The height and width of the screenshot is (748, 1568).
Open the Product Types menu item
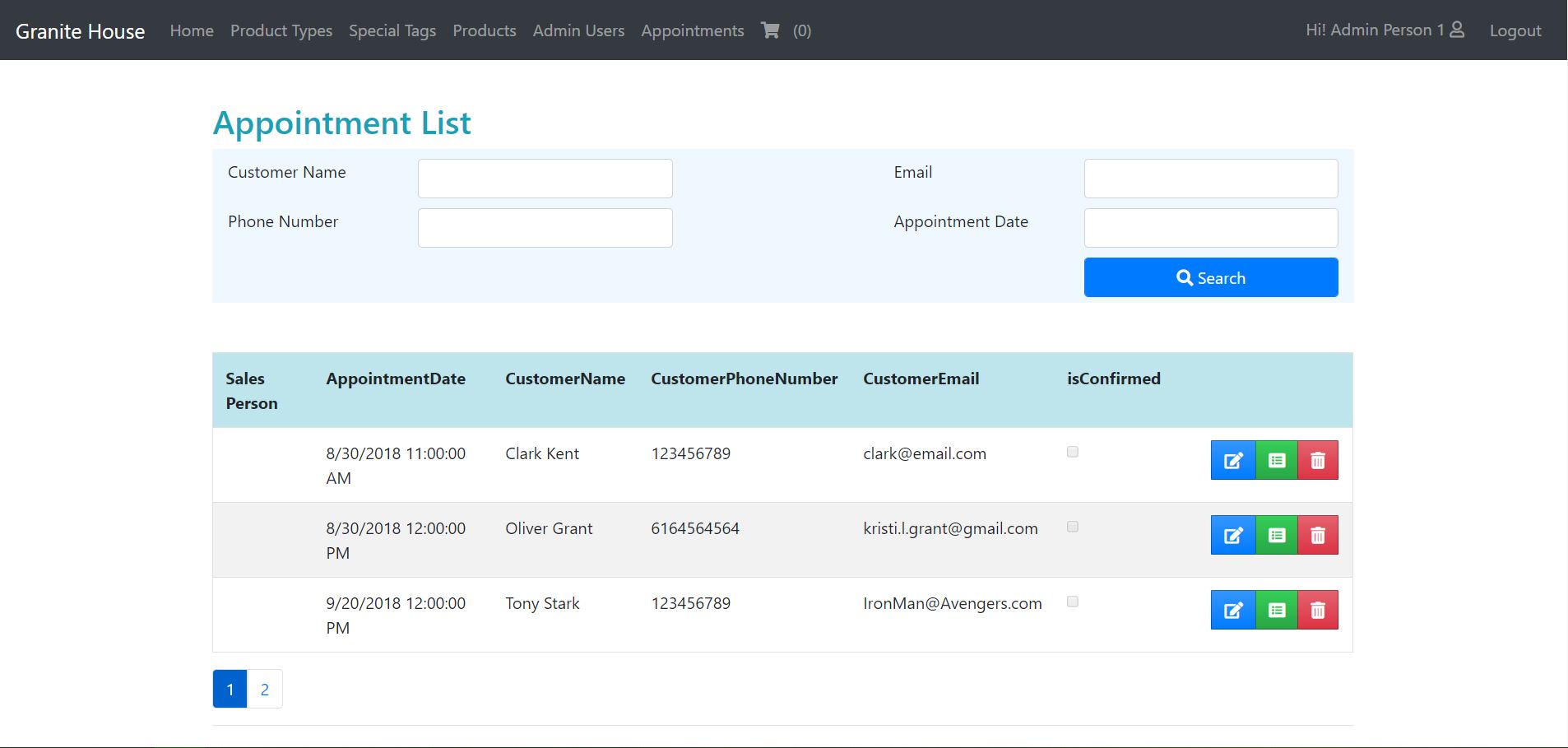(281, 30)
